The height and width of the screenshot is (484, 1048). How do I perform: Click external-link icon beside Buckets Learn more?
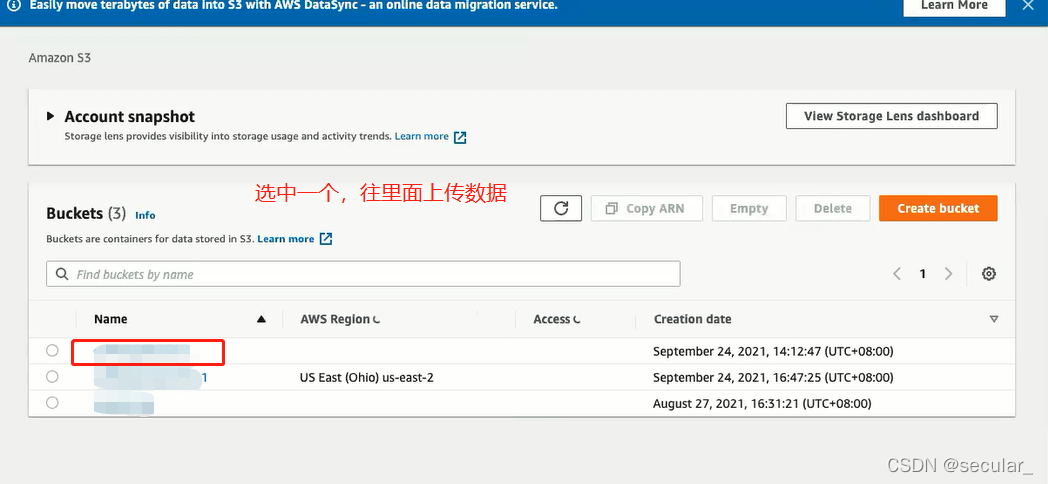[x=325, y=239]
